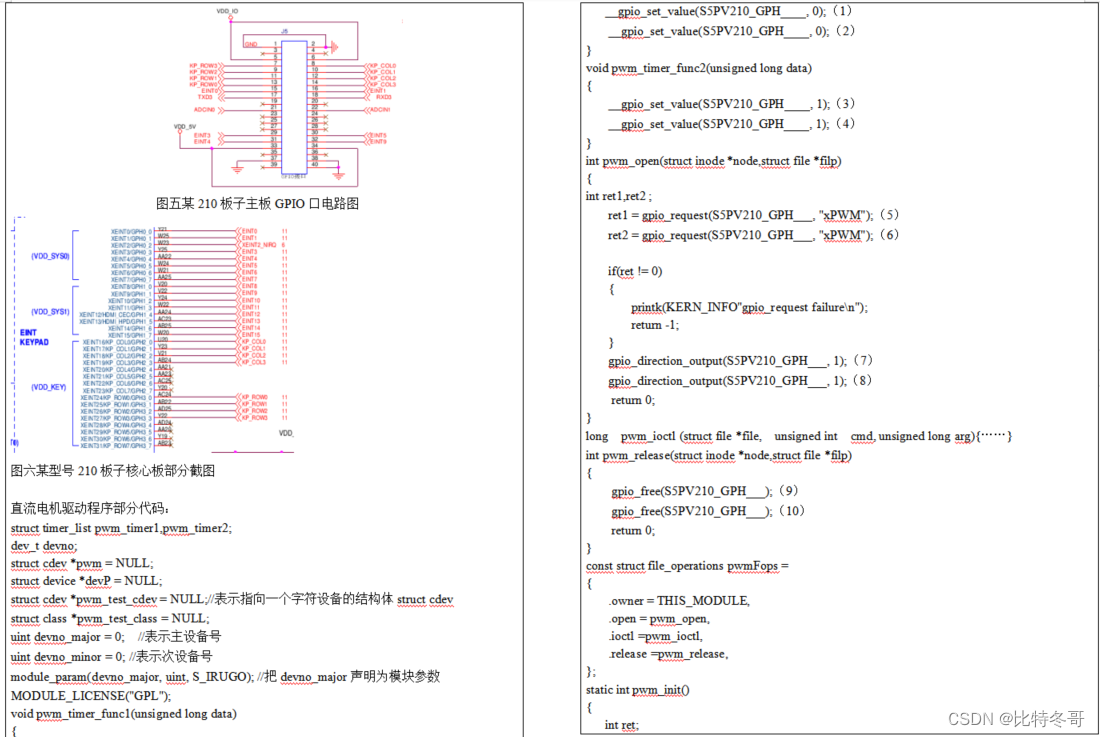This screenshot has height=737, width=1100.
Task: Select the 'int ret1,ret2 ;' declaration
Action: (619, 196)
